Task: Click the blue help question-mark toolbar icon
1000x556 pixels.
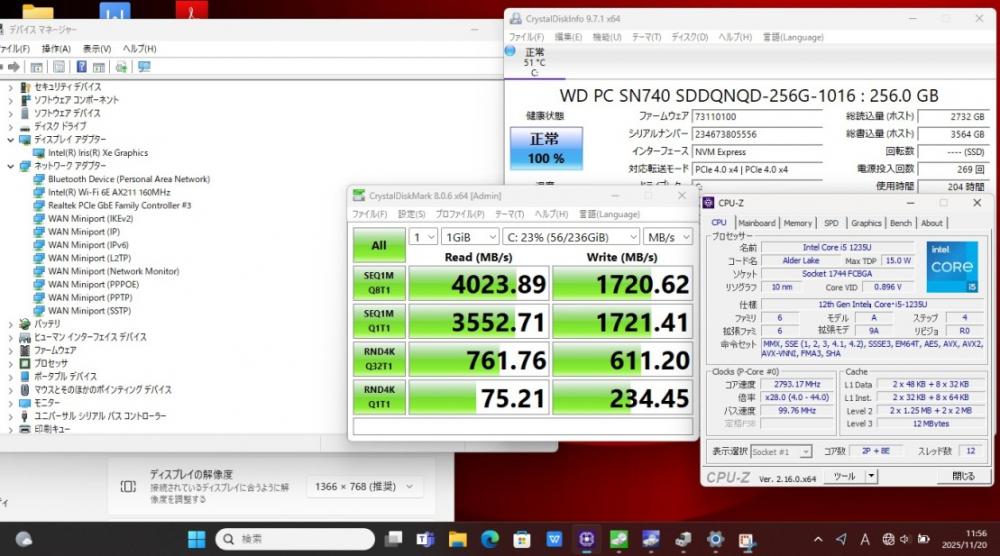Action: point(82,67)
